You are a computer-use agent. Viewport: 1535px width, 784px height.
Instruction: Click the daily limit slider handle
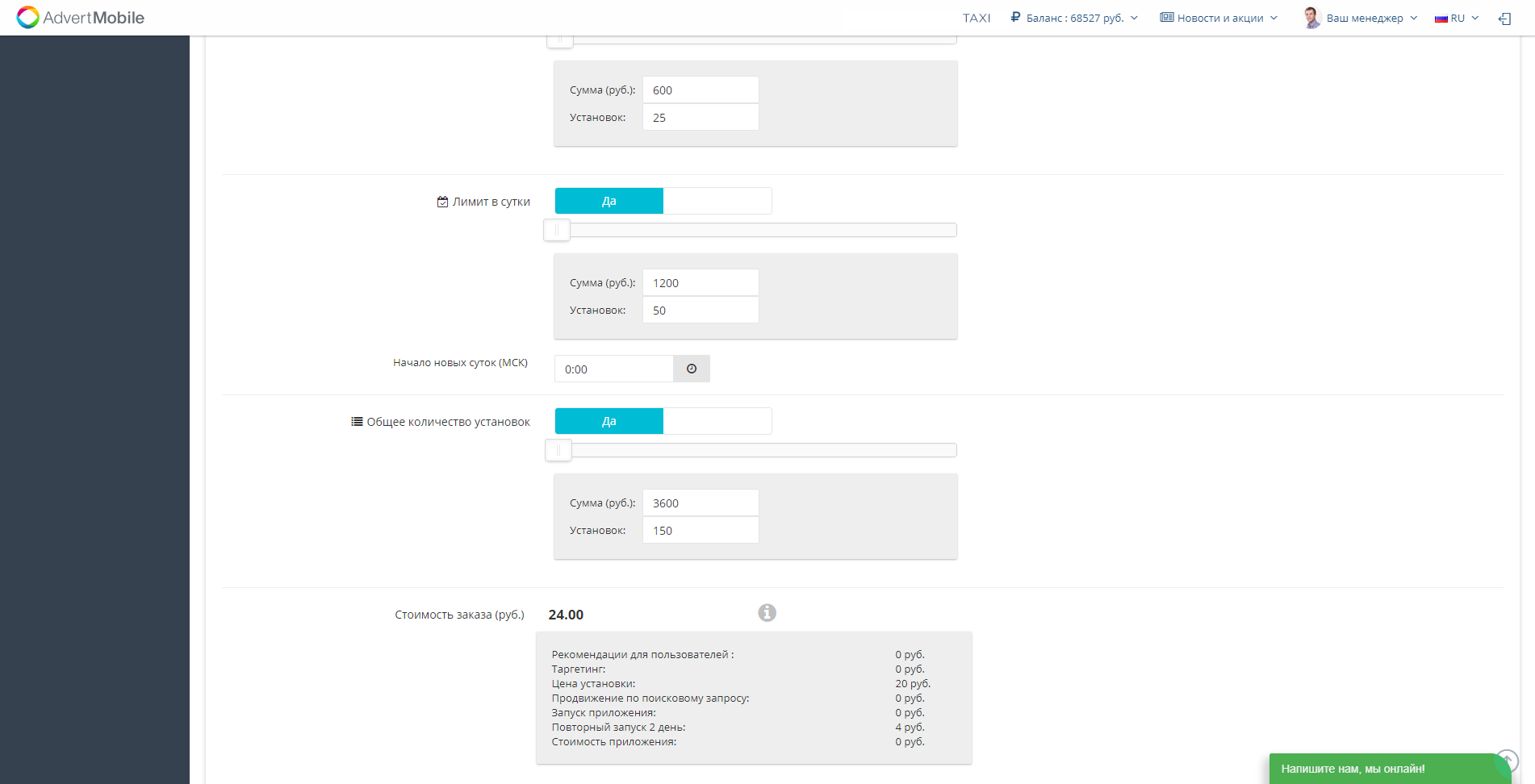point(557,230)
